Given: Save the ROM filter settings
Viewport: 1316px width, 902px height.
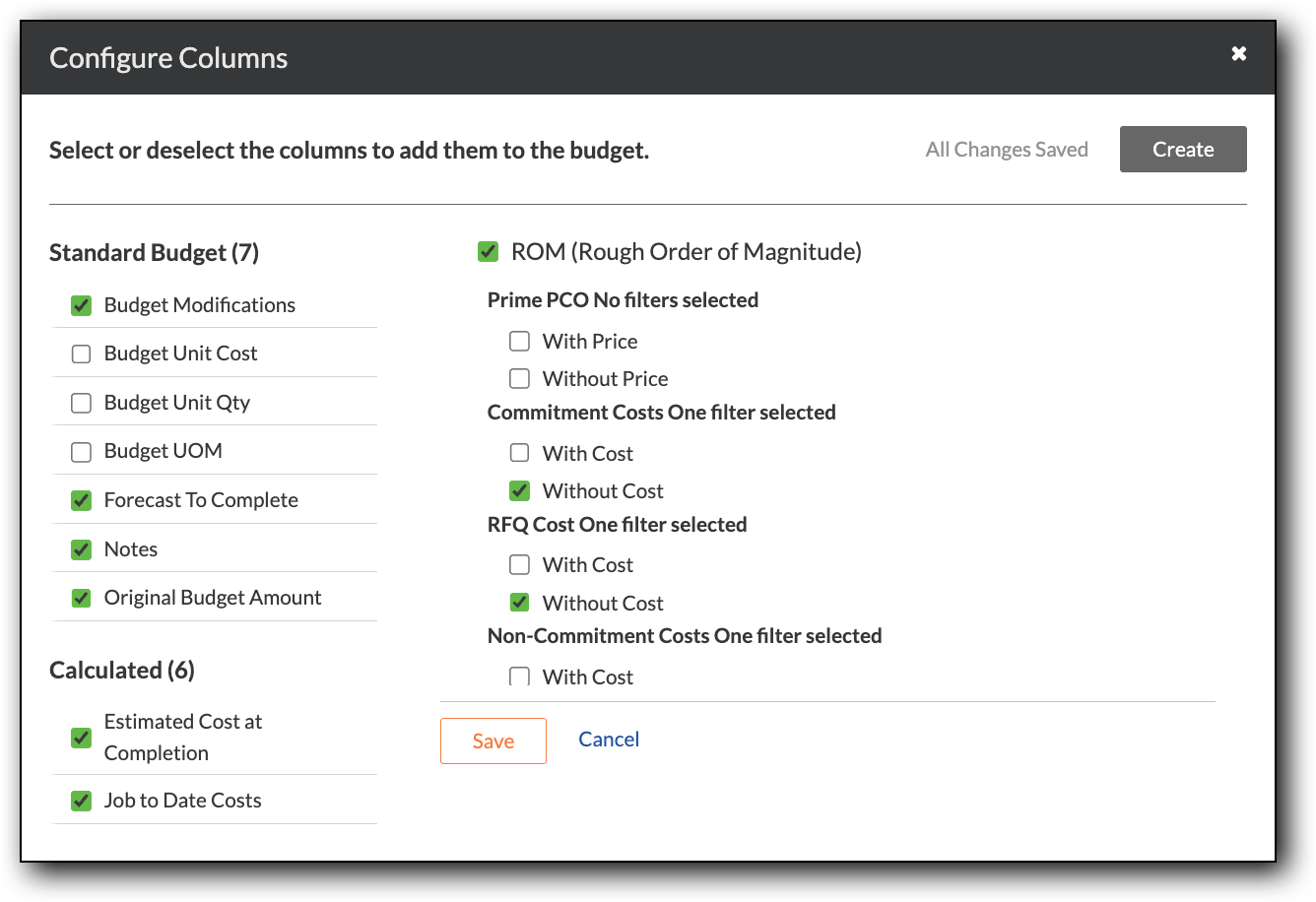Looking at the screenshot, I should point(493,741).
